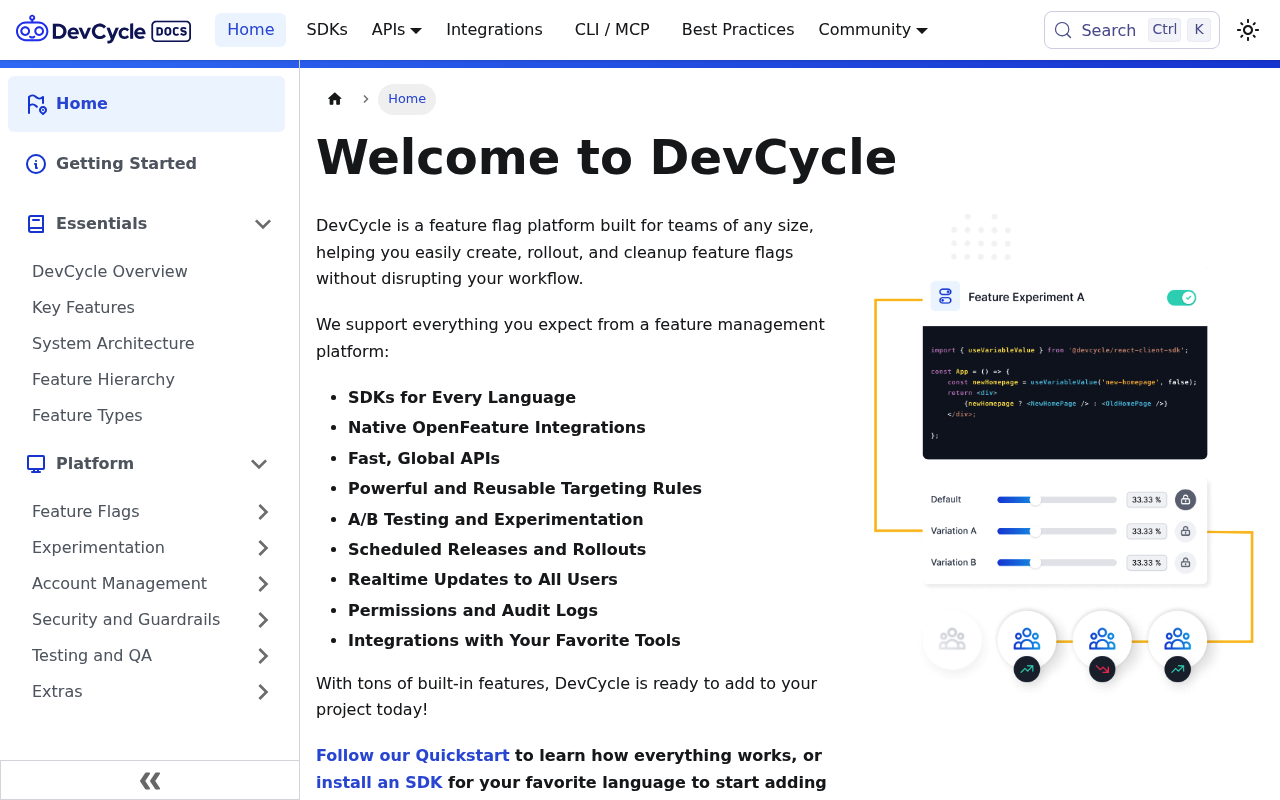Open the Integrations navbar item
The width and height of the screenshot is (1280, 800).
(494, 30)
